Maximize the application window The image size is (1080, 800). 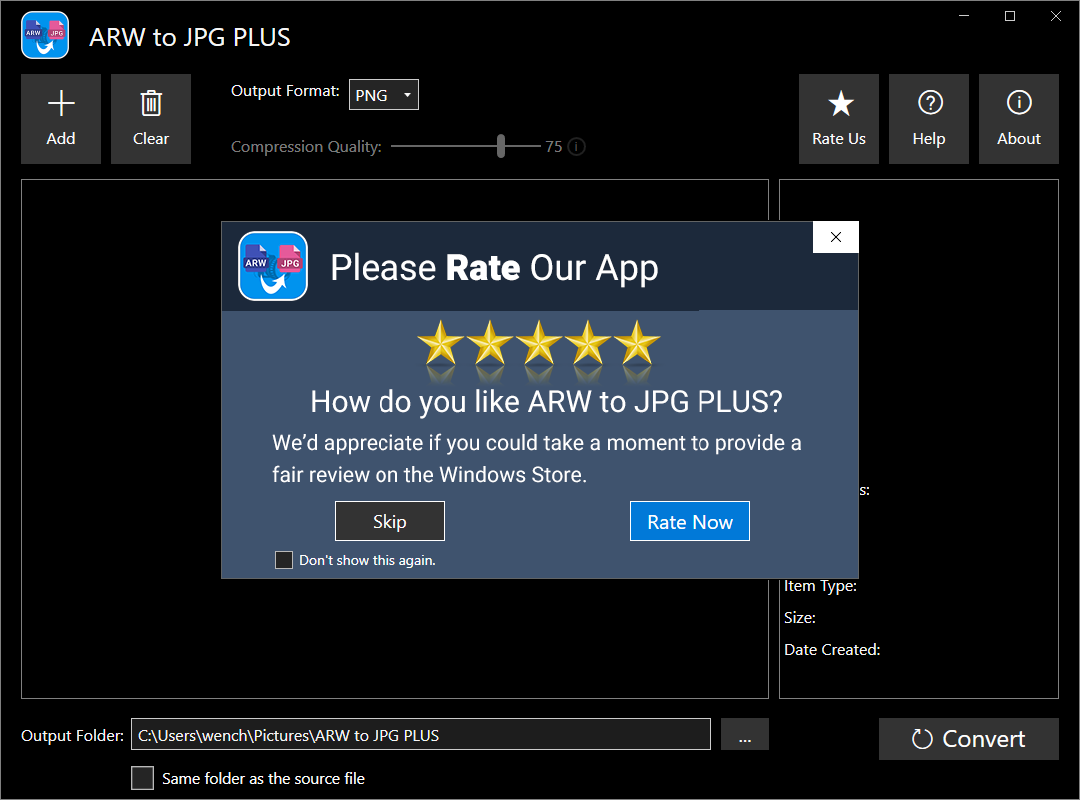(x=1010, y=16)
